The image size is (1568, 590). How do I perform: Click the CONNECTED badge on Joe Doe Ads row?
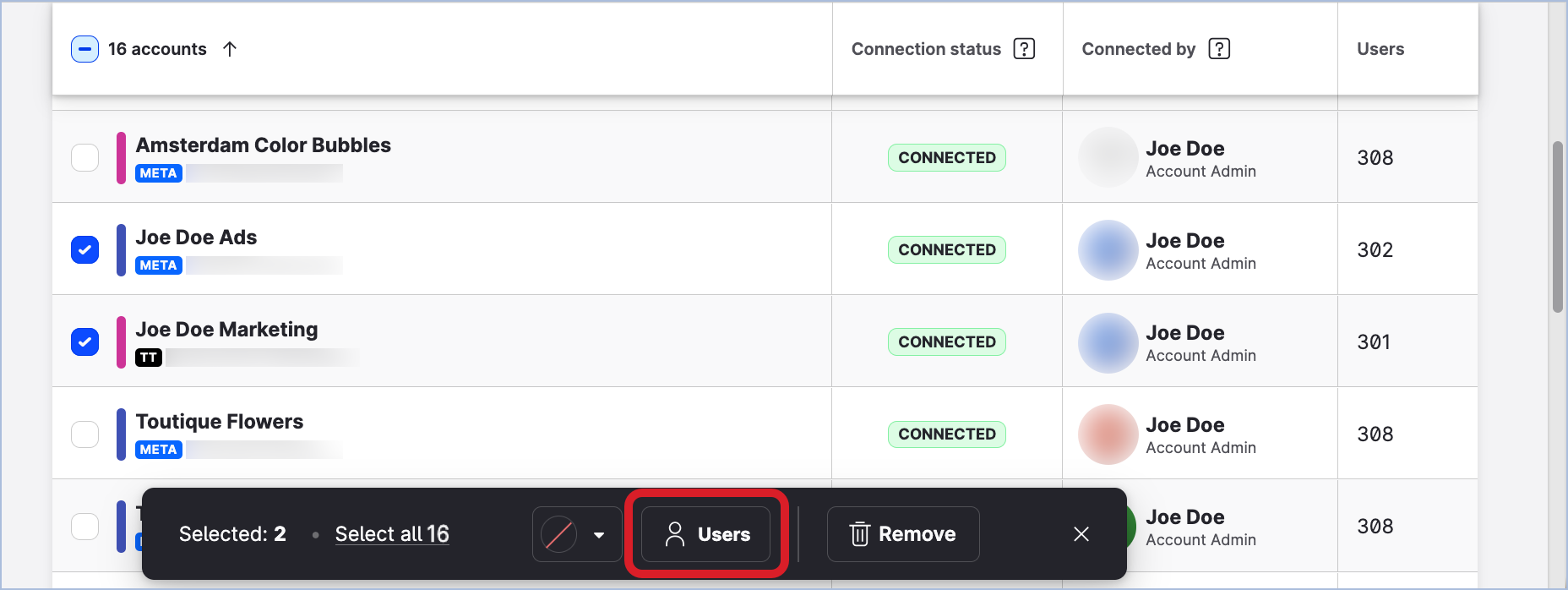pos(946,249)
